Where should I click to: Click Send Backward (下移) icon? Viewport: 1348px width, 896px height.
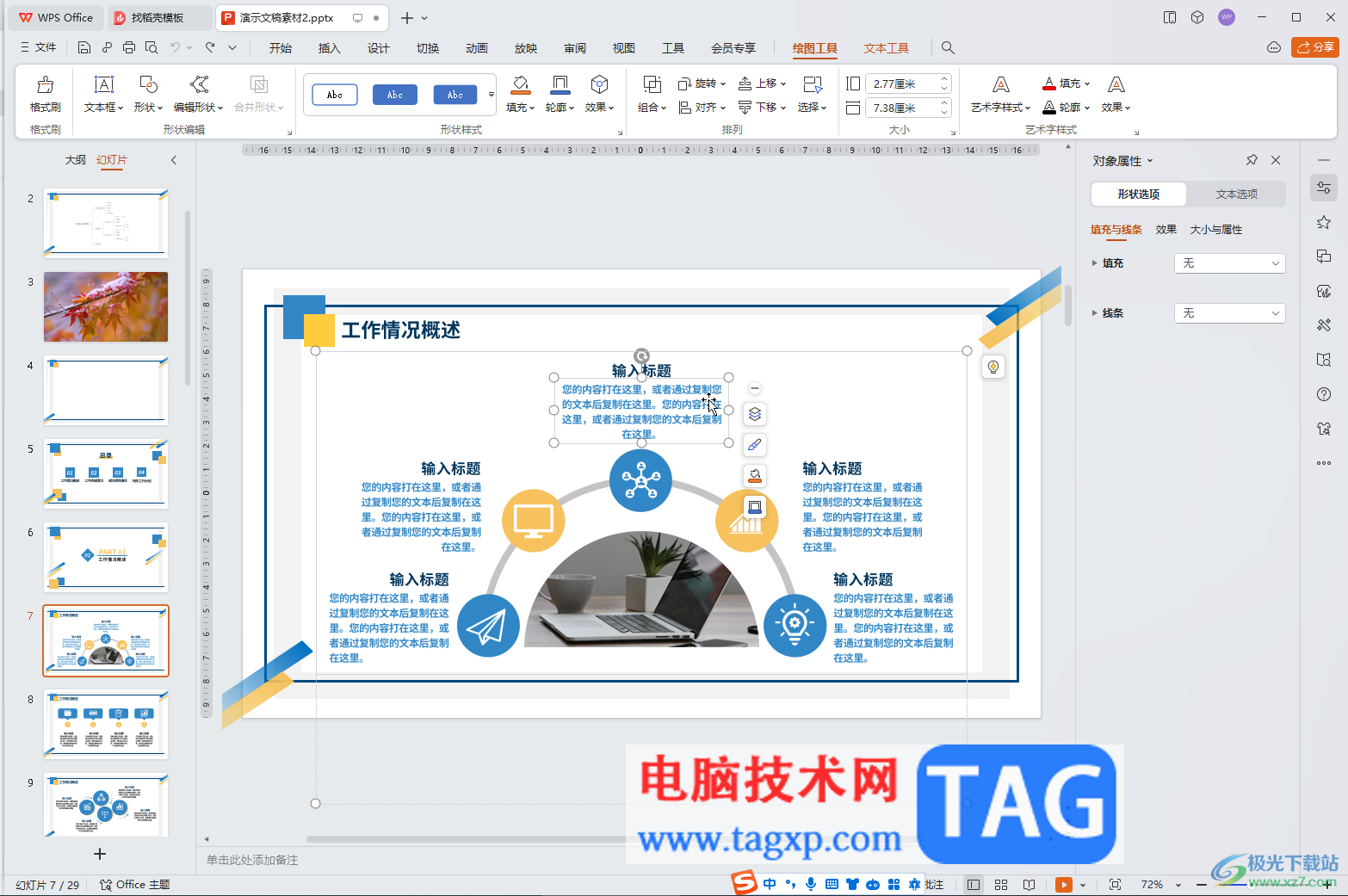[745, 108]
